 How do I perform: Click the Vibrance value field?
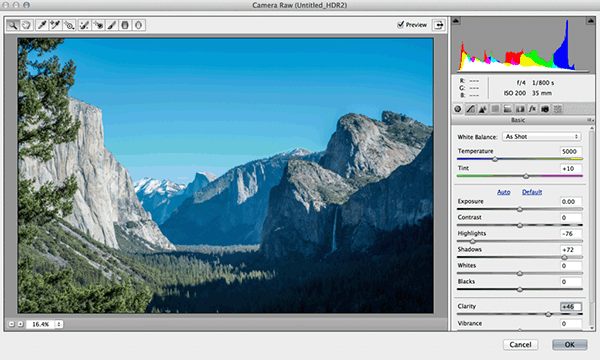click(x=571, y=324)
